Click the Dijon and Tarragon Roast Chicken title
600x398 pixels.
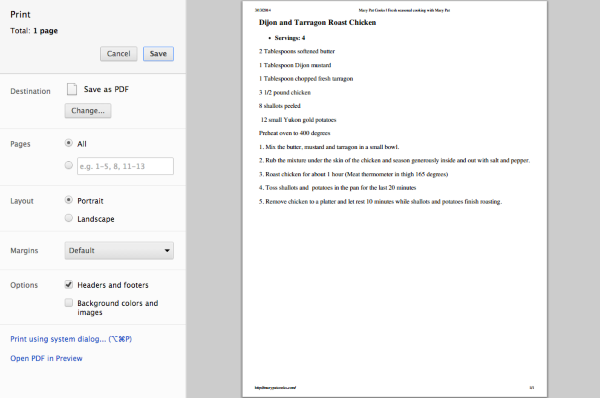point(317,23)
